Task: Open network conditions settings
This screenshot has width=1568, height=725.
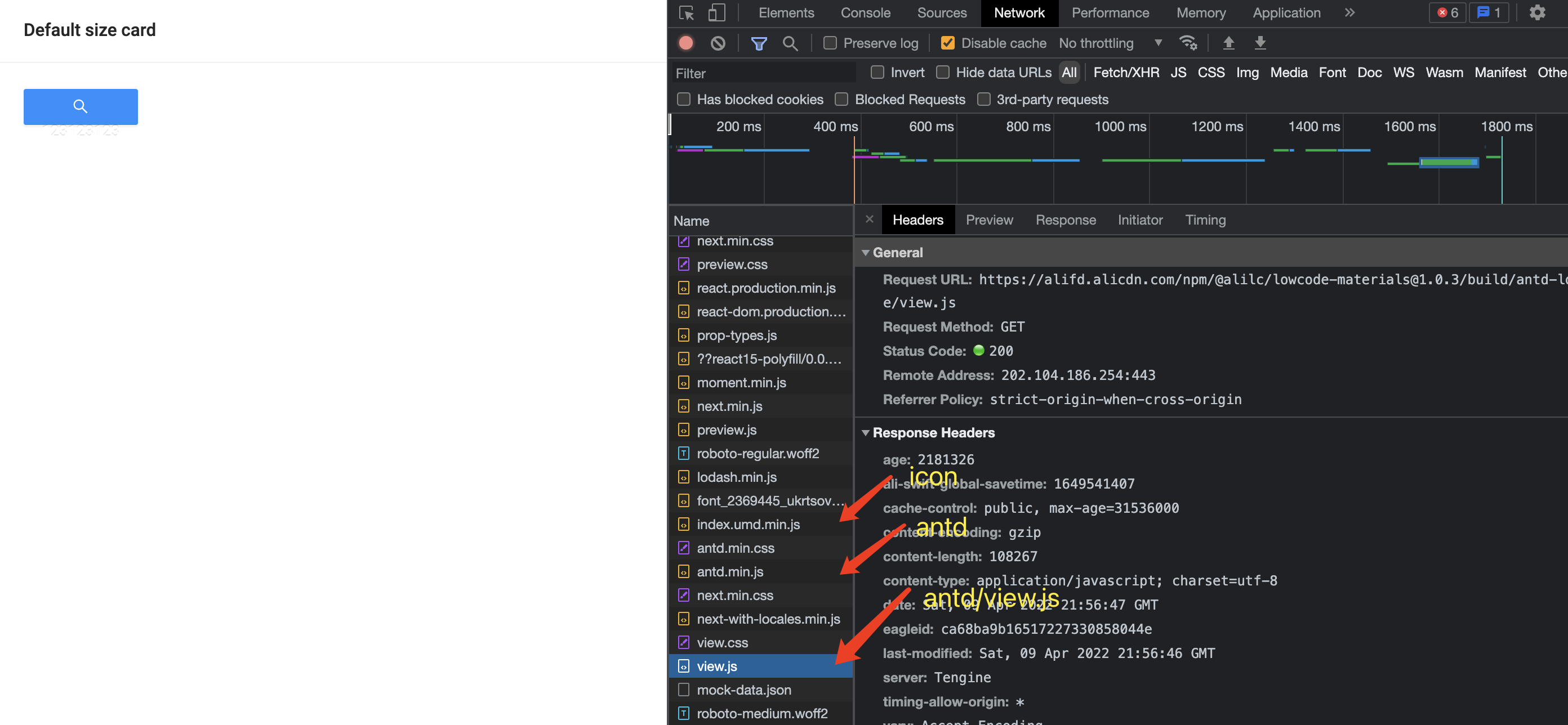Action: (x=1188, y=43)
